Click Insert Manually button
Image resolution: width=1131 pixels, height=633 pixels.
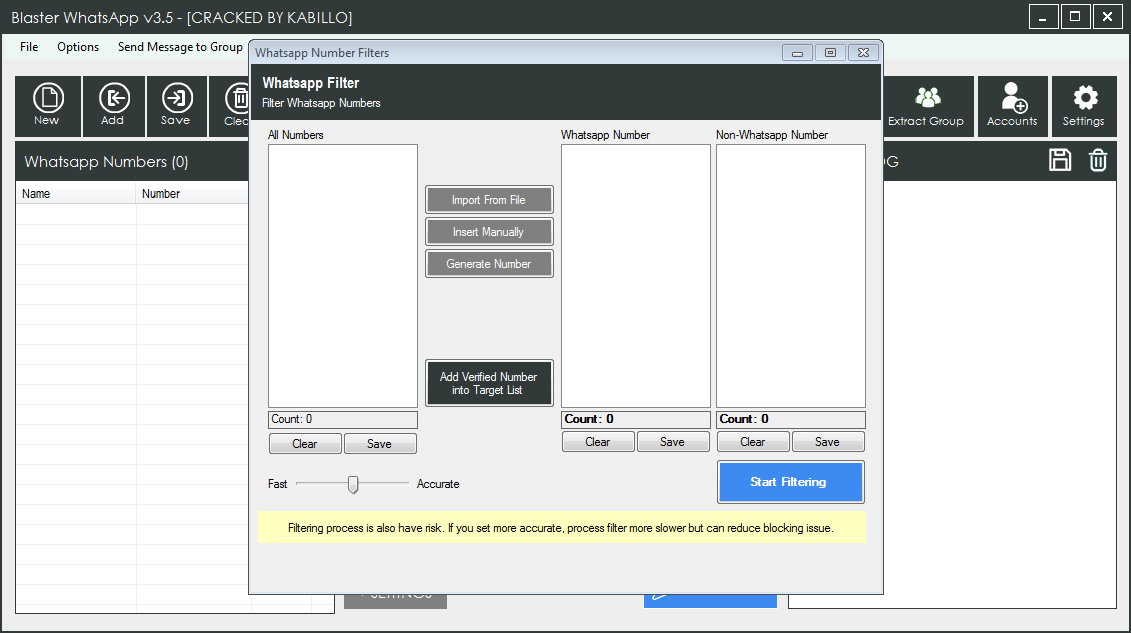click(489, 232)
